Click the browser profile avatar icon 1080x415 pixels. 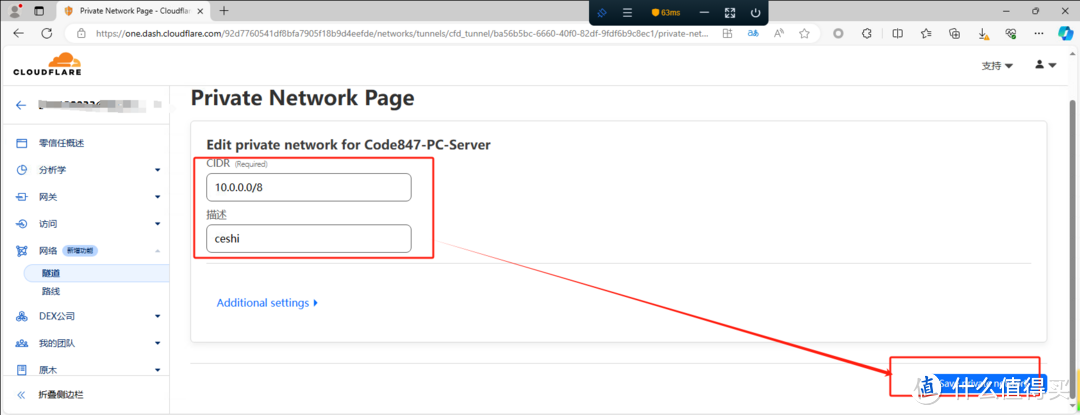tap(15, 11)
